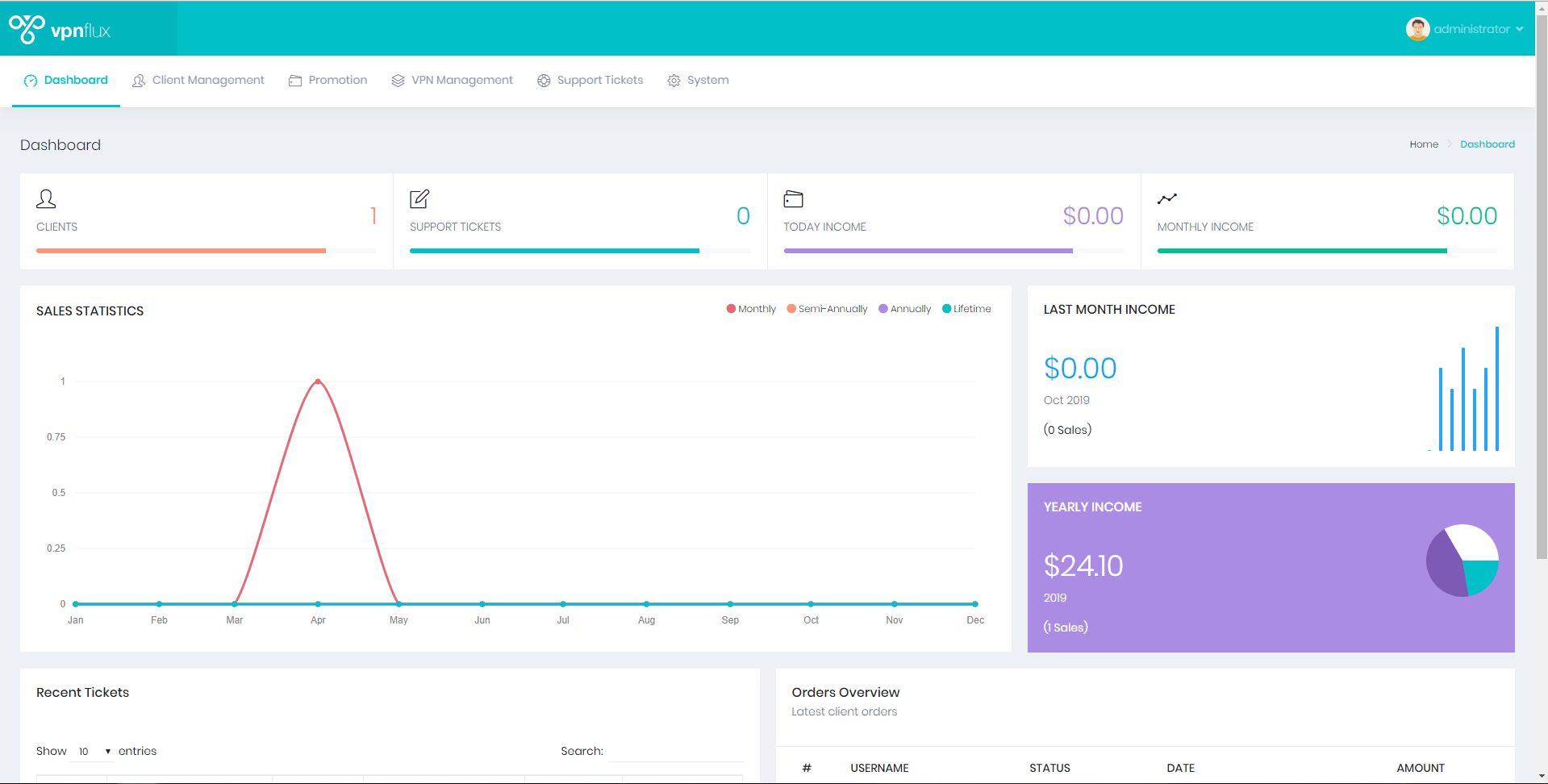Click the Yearly Income pie chart
Viewport: 1548px width, 784px height.
pos(1462,561)
